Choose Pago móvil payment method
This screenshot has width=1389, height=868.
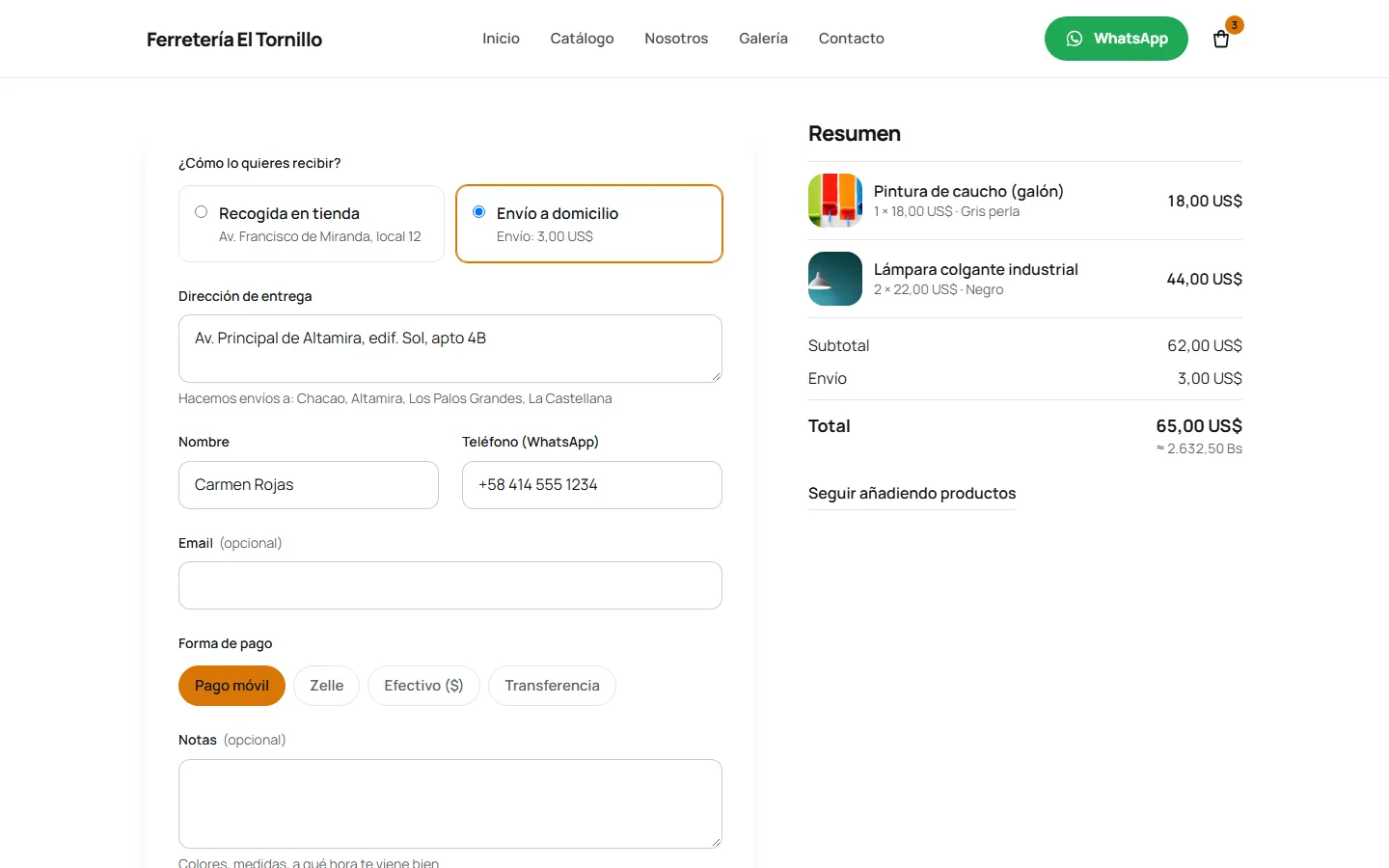(x=231, y=686)
